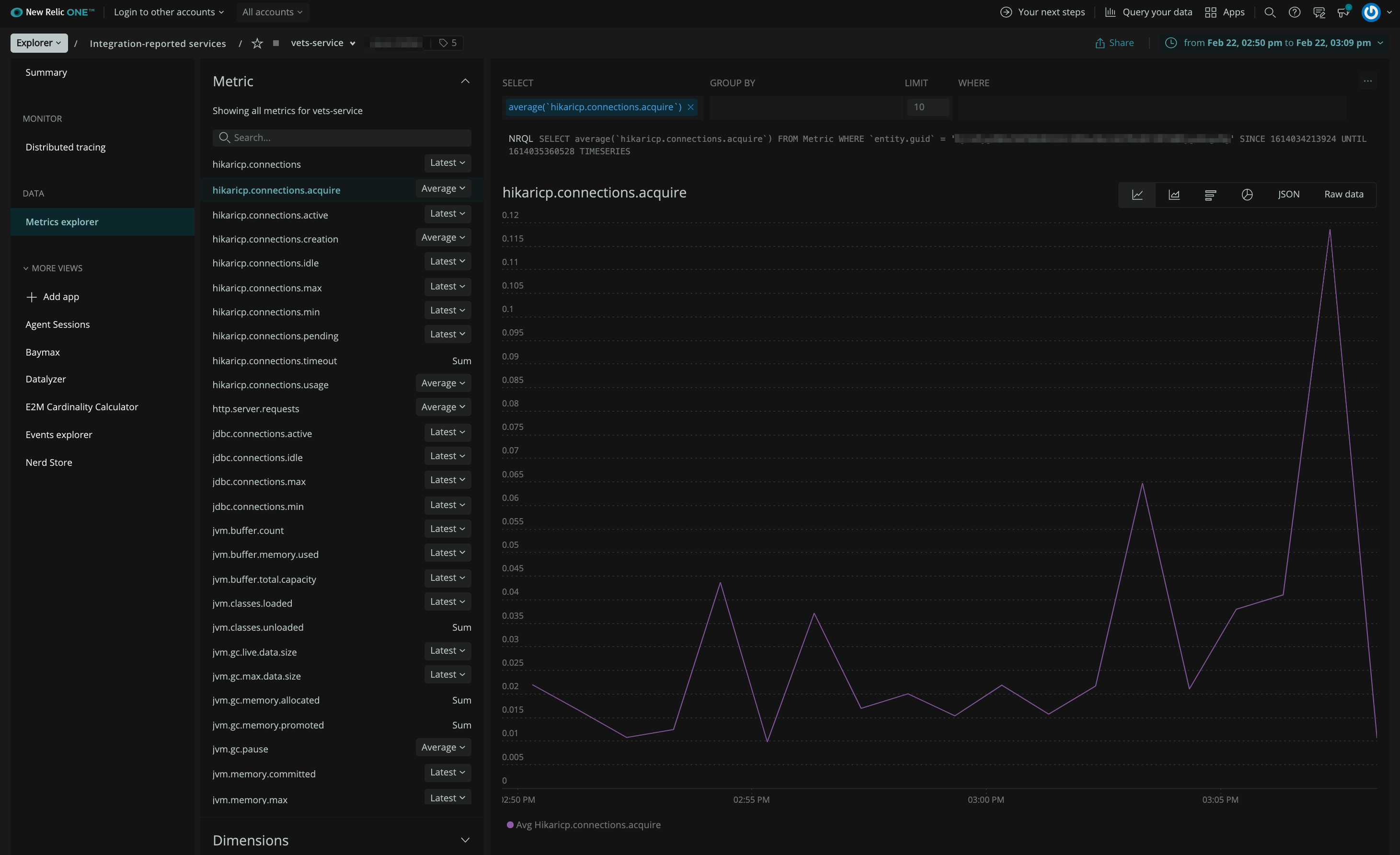The height and width of the screenshot is (855, 1400).
Task: Open the Explorer dropdown button
Action: click(x=39, y=43)
